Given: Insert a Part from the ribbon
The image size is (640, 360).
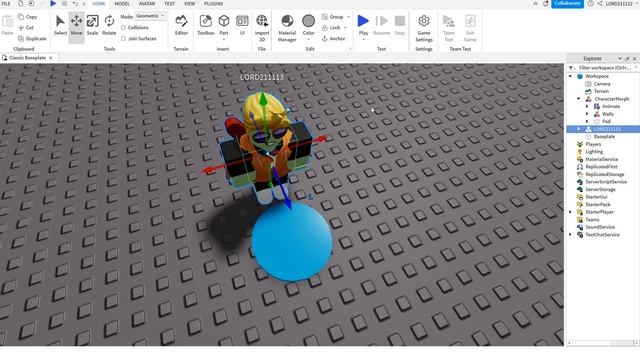Looking at the screenshot, I should pyautogui.click(x=224, y=25).
